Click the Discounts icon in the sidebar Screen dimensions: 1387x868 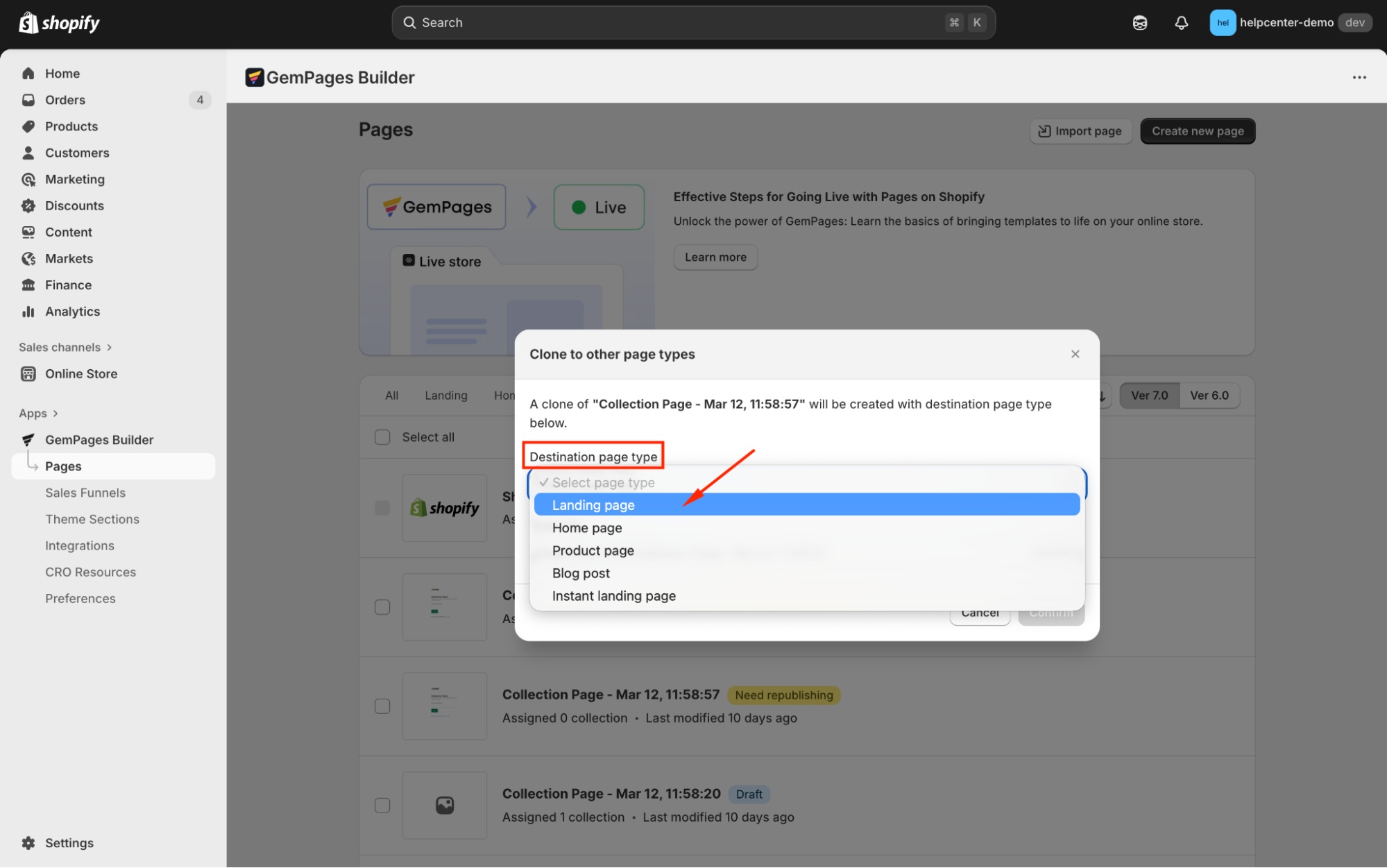28,206
